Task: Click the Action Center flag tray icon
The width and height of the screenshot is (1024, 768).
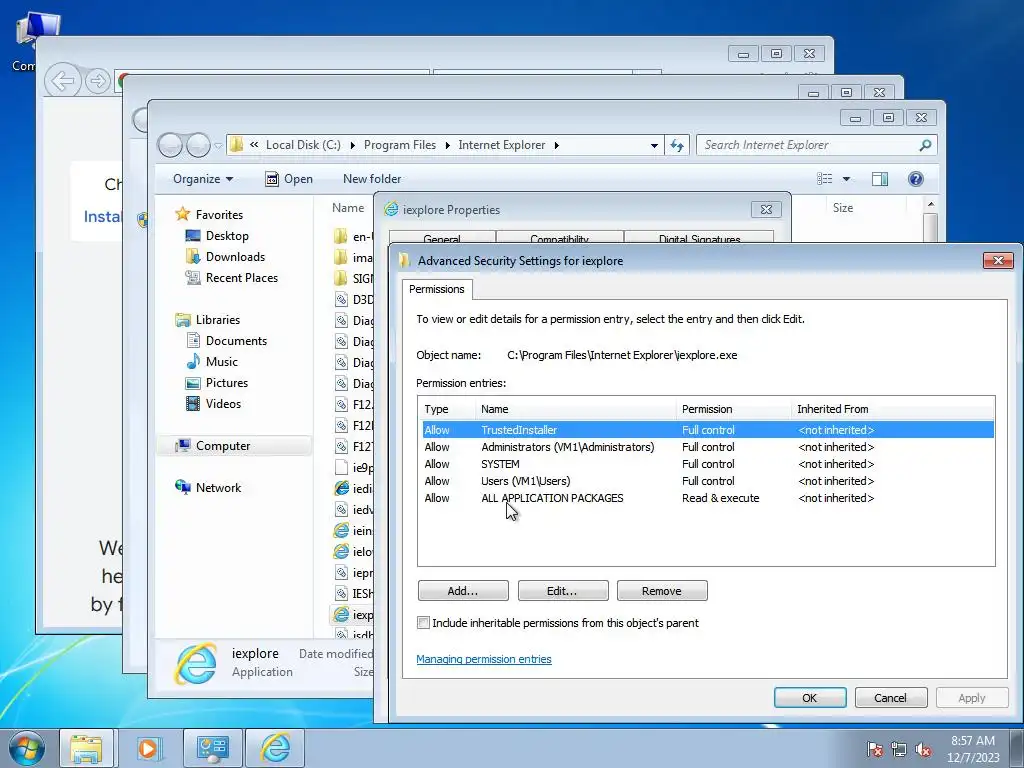Action: tap(874, 749)
